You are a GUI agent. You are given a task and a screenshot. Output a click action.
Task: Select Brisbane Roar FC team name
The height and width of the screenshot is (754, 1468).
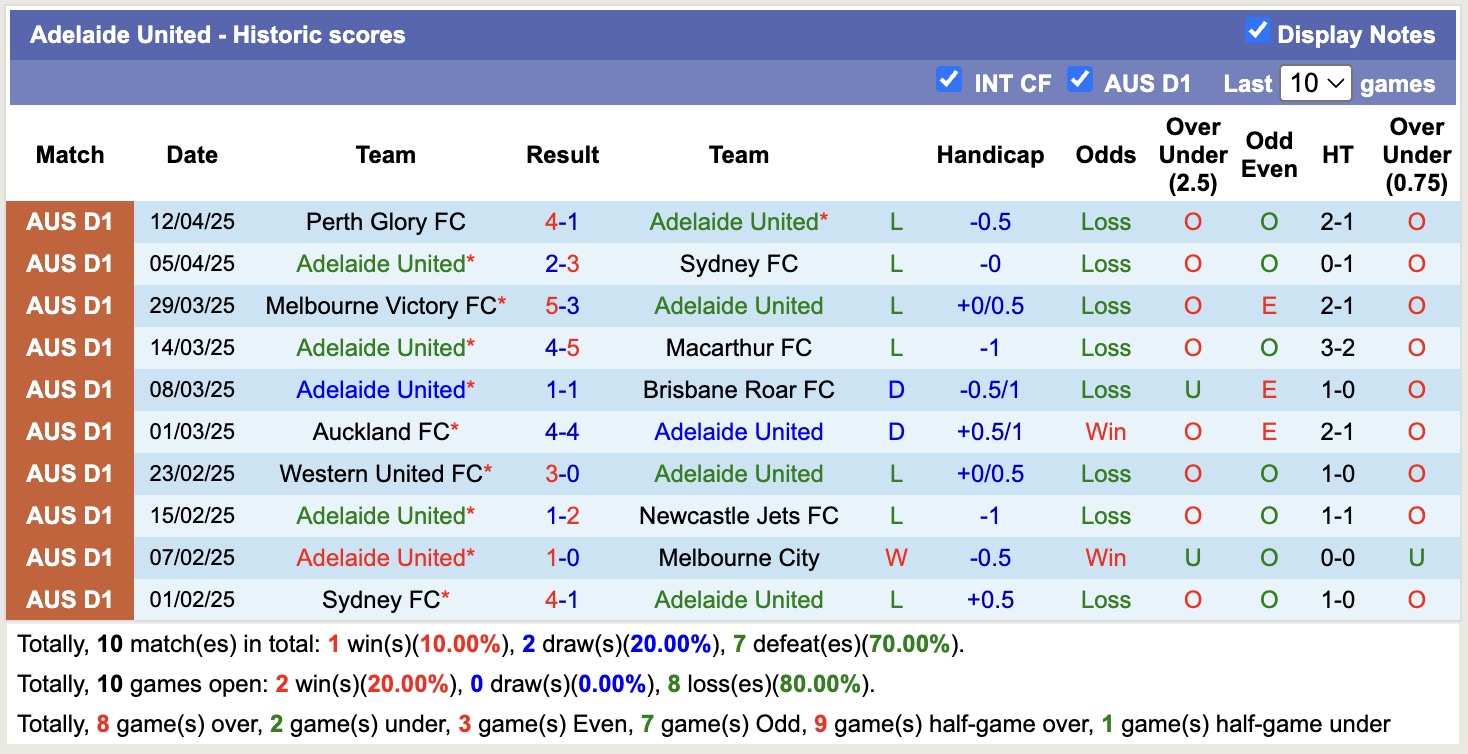pos(738,390)
